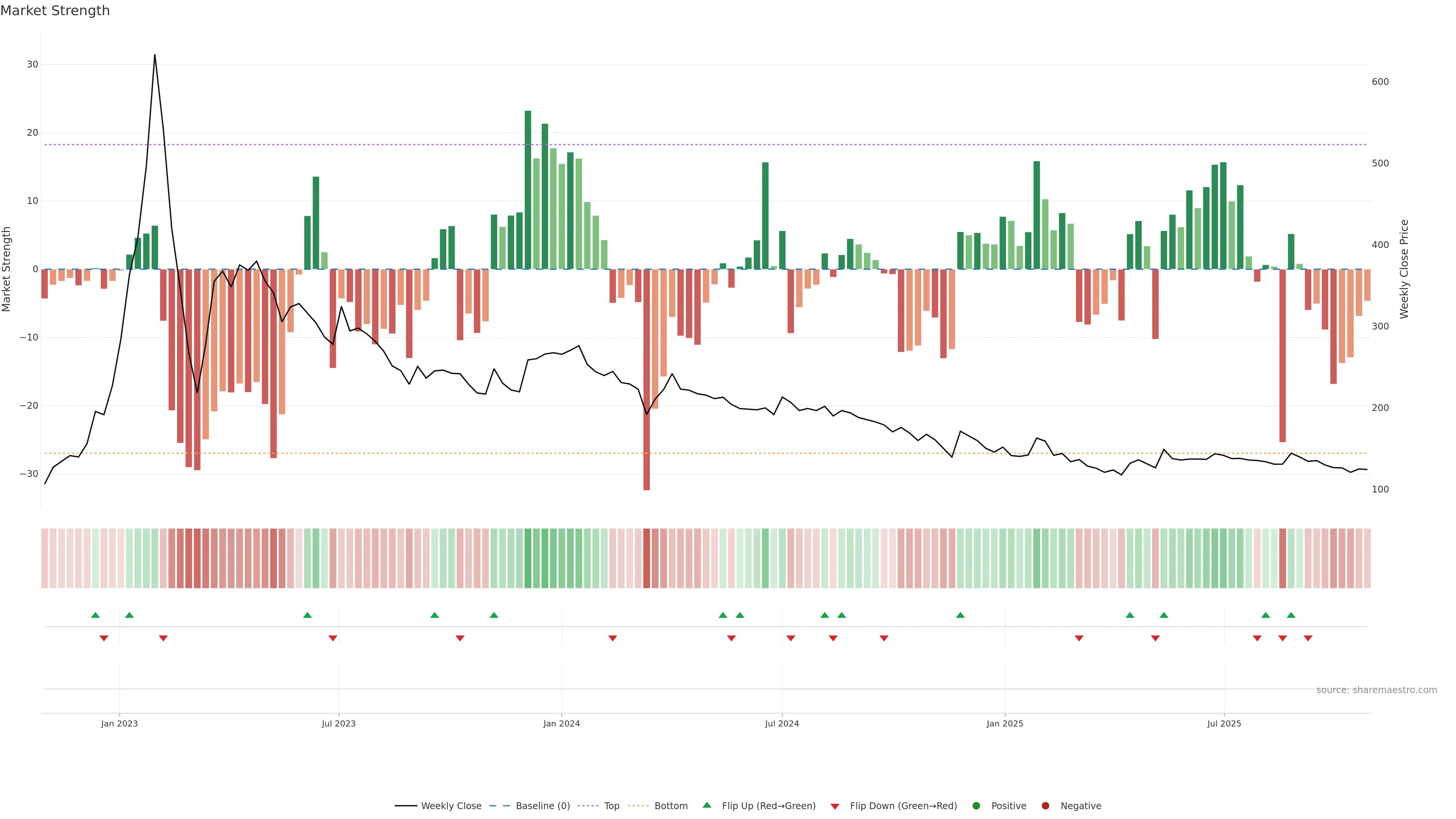The image size is (1456, 819).
Task: Click the Jan 2024 x-axis label
Action: [561, 723]
